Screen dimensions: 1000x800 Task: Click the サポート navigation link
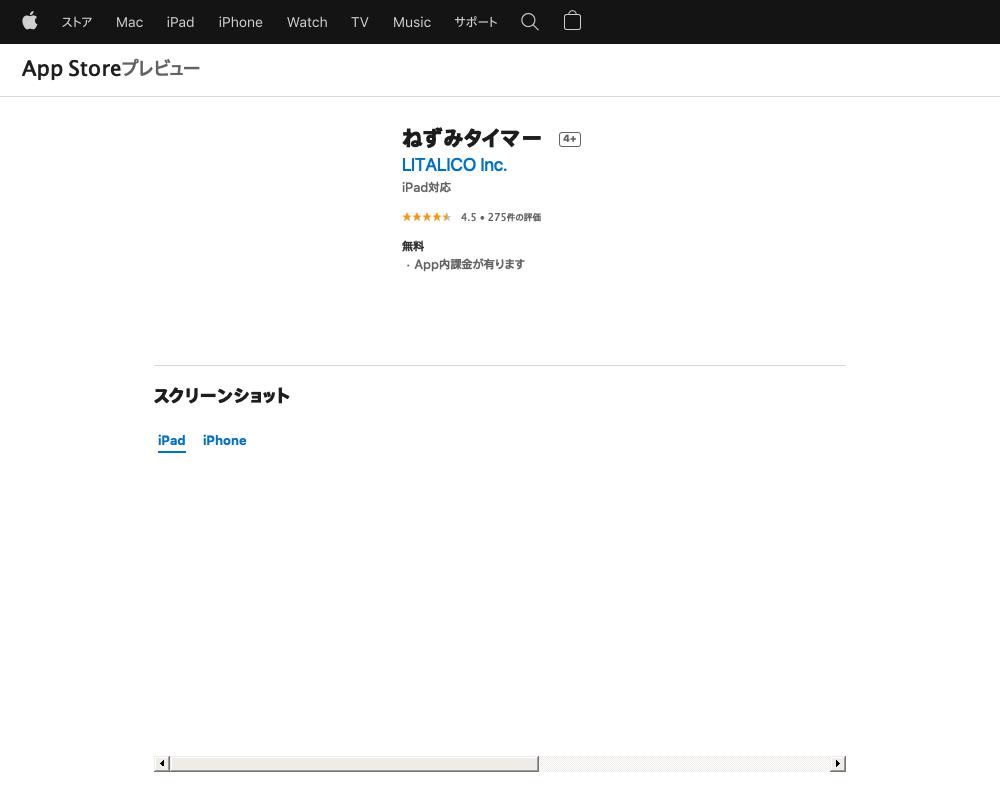(475, 22)
